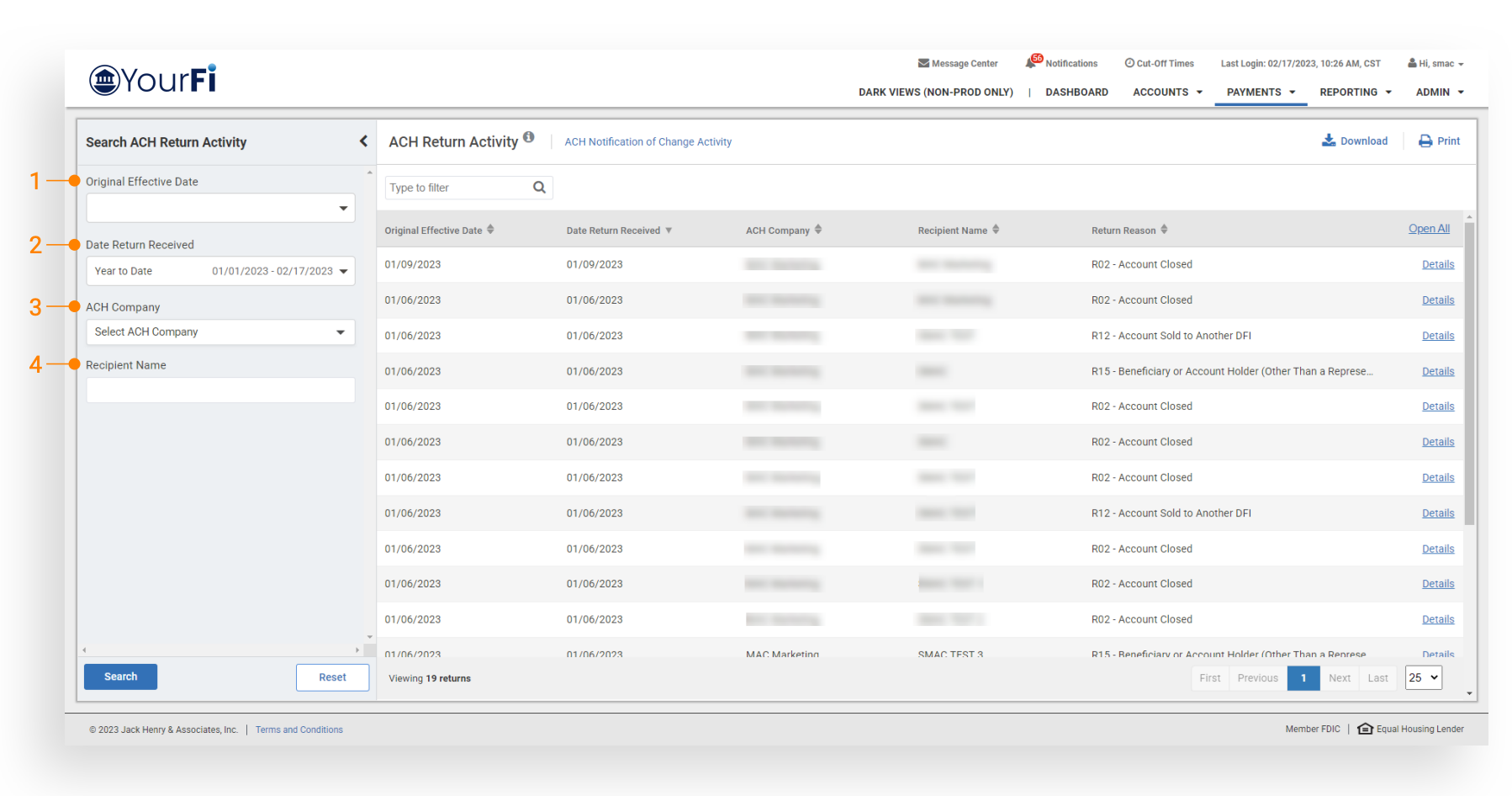Screen dimensions: 1512x796
Task: Click the magnifier icon in the filter box
Action: 539,188
